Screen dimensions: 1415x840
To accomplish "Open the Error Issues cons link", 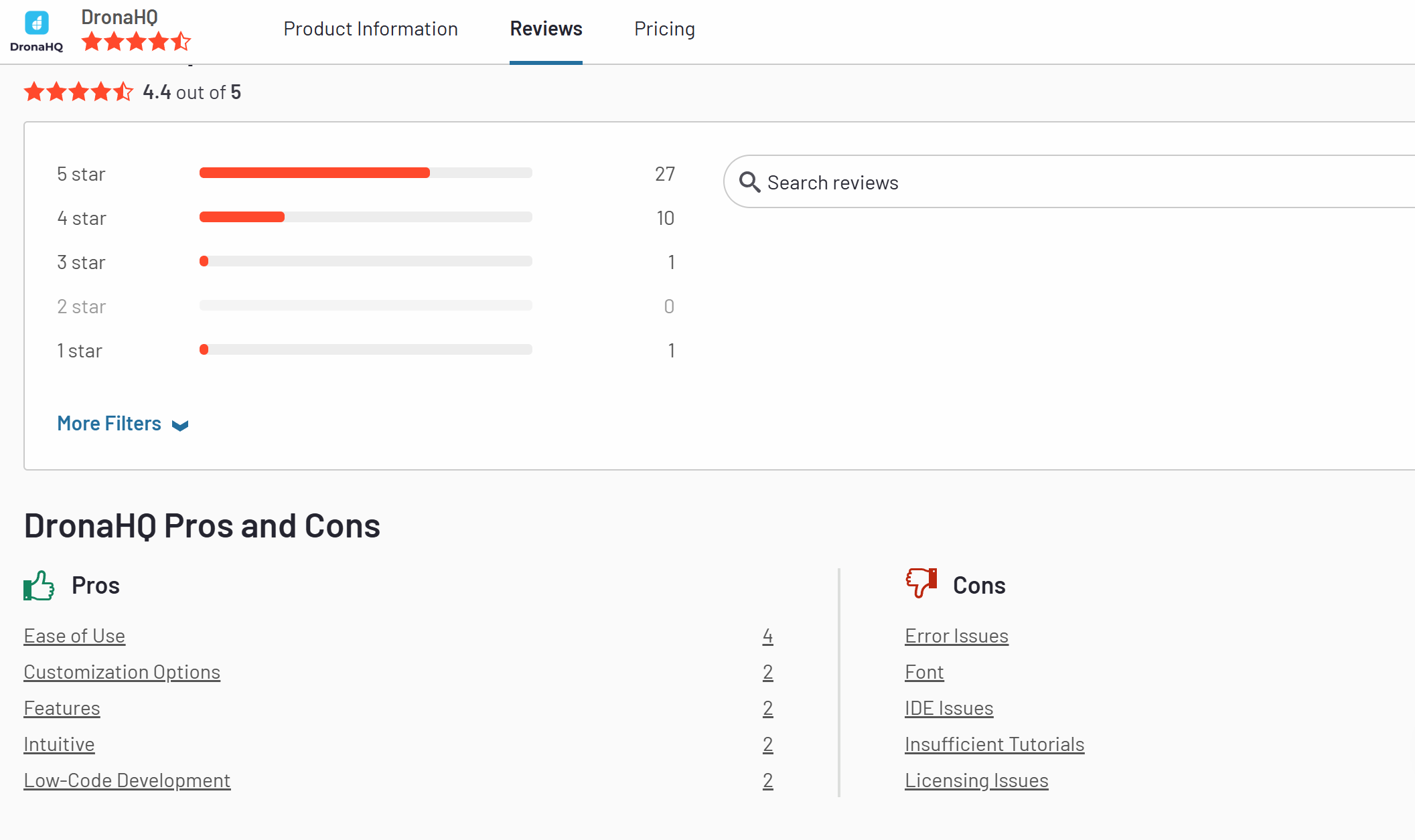I will [956, 636].
